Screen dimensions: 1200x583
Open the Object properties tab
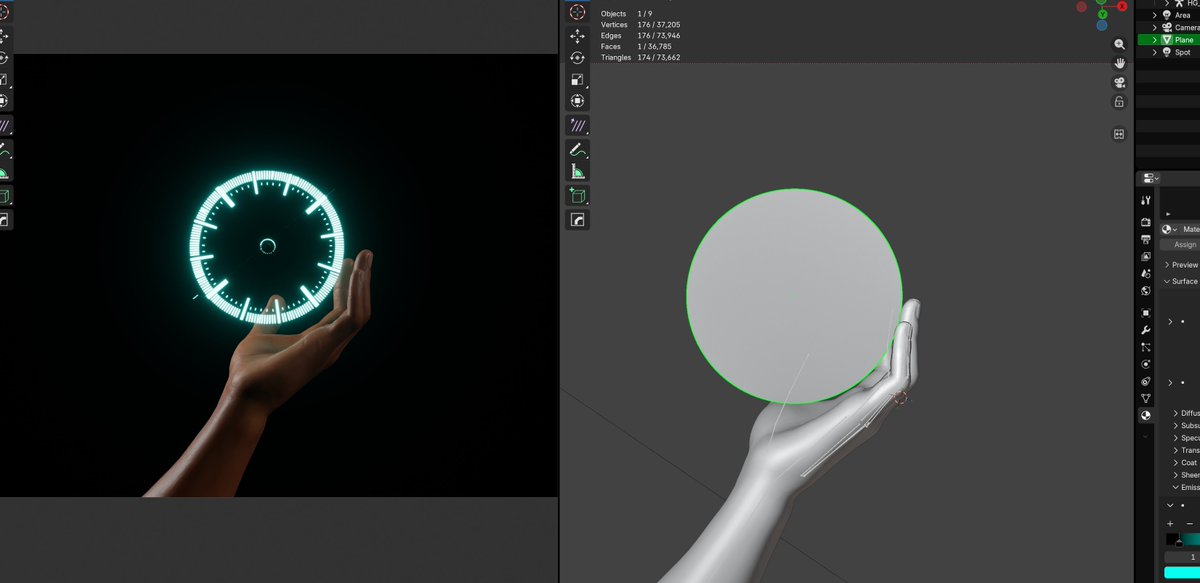coord(1146,313)
